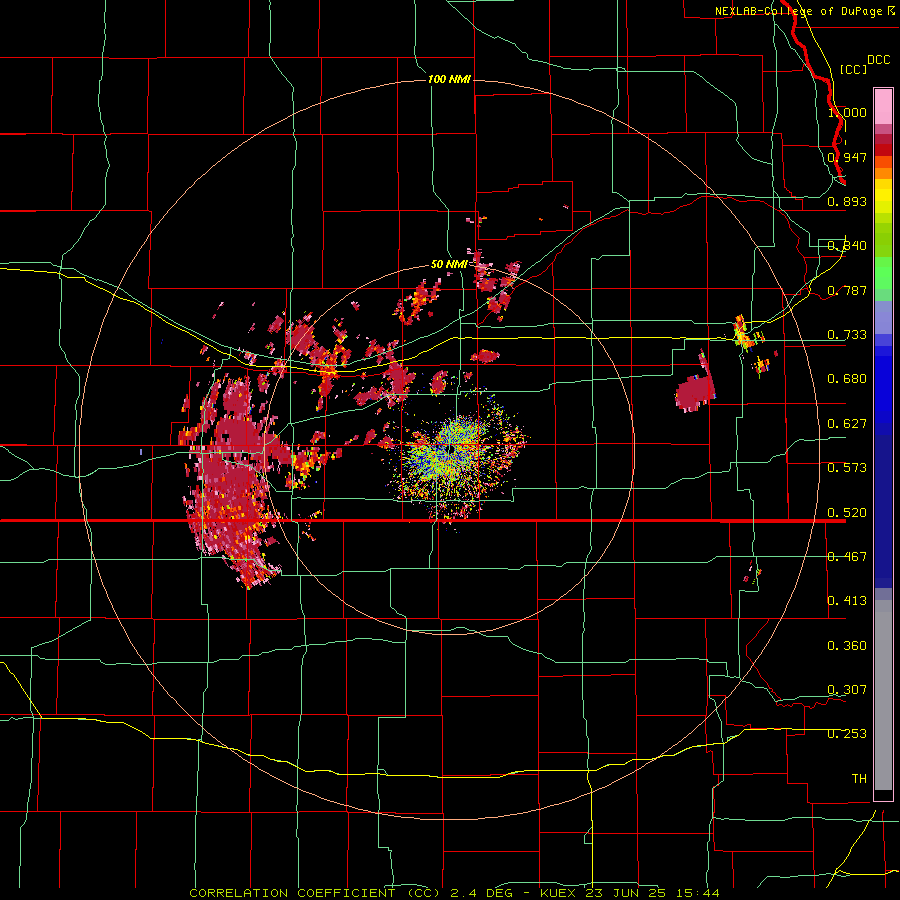Click the 0.680 color scale value

(847, 379)
